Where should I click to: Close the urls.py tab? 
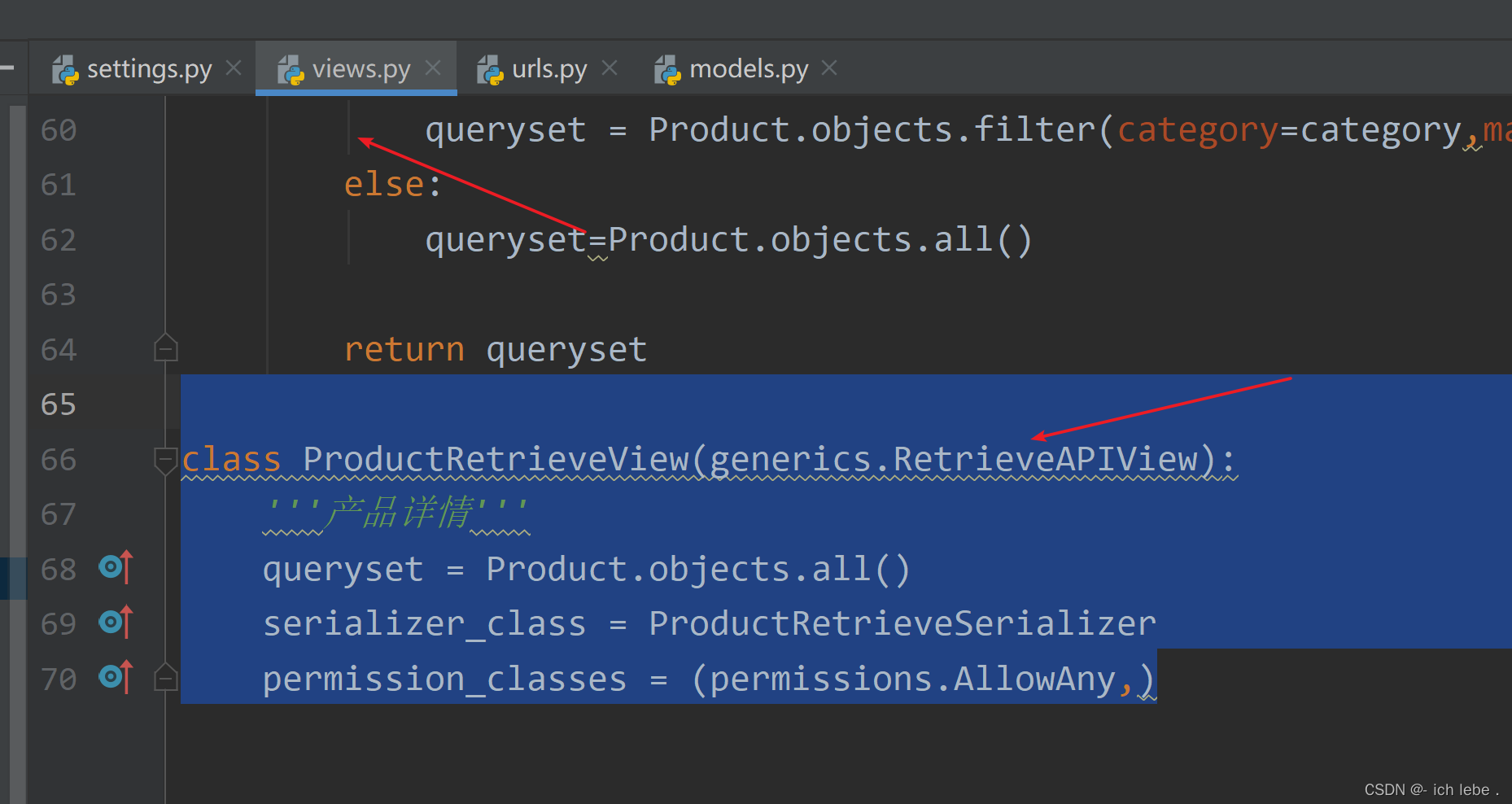[610, 68]
